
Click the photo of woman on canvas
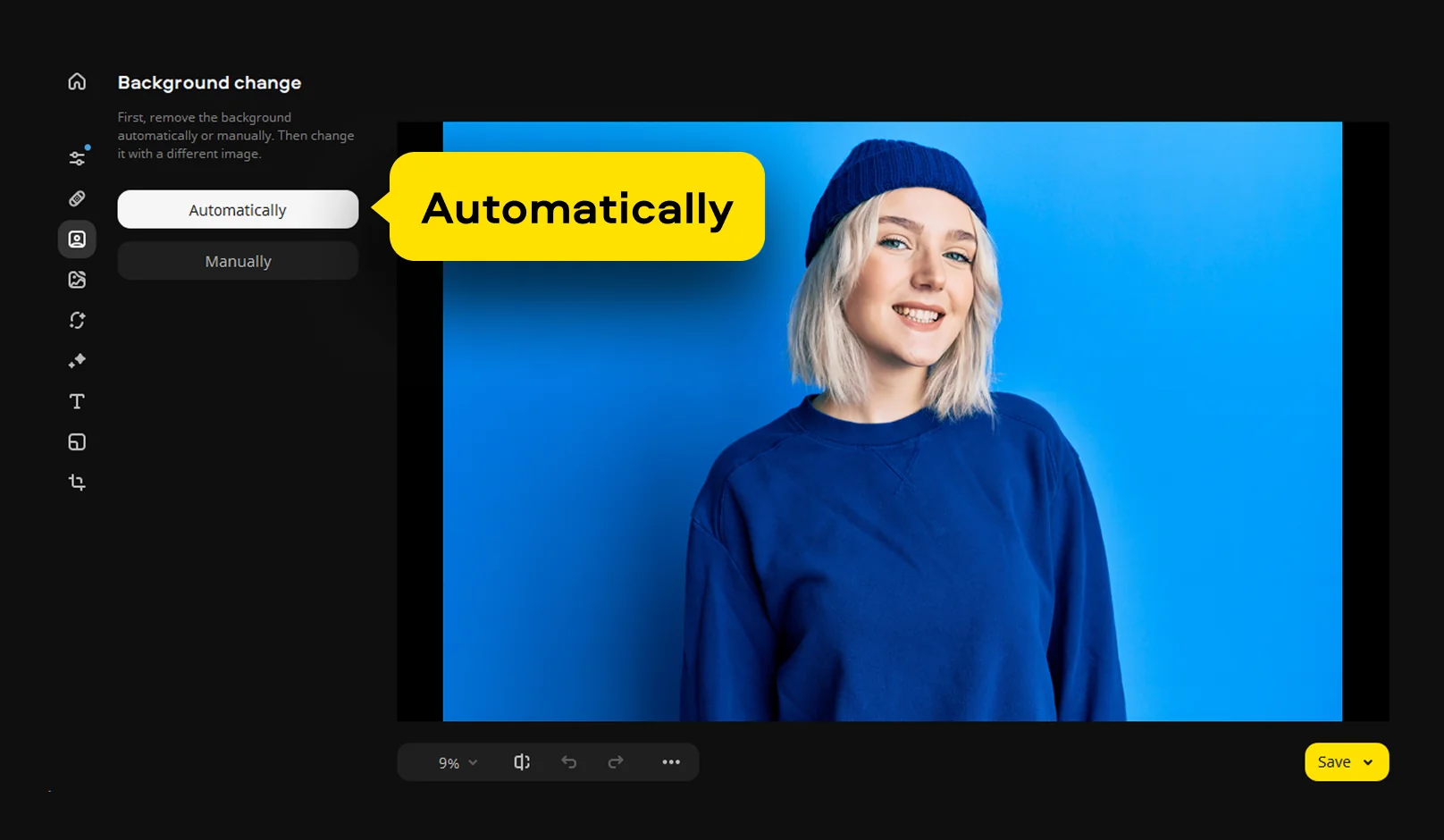coord(892,422)
